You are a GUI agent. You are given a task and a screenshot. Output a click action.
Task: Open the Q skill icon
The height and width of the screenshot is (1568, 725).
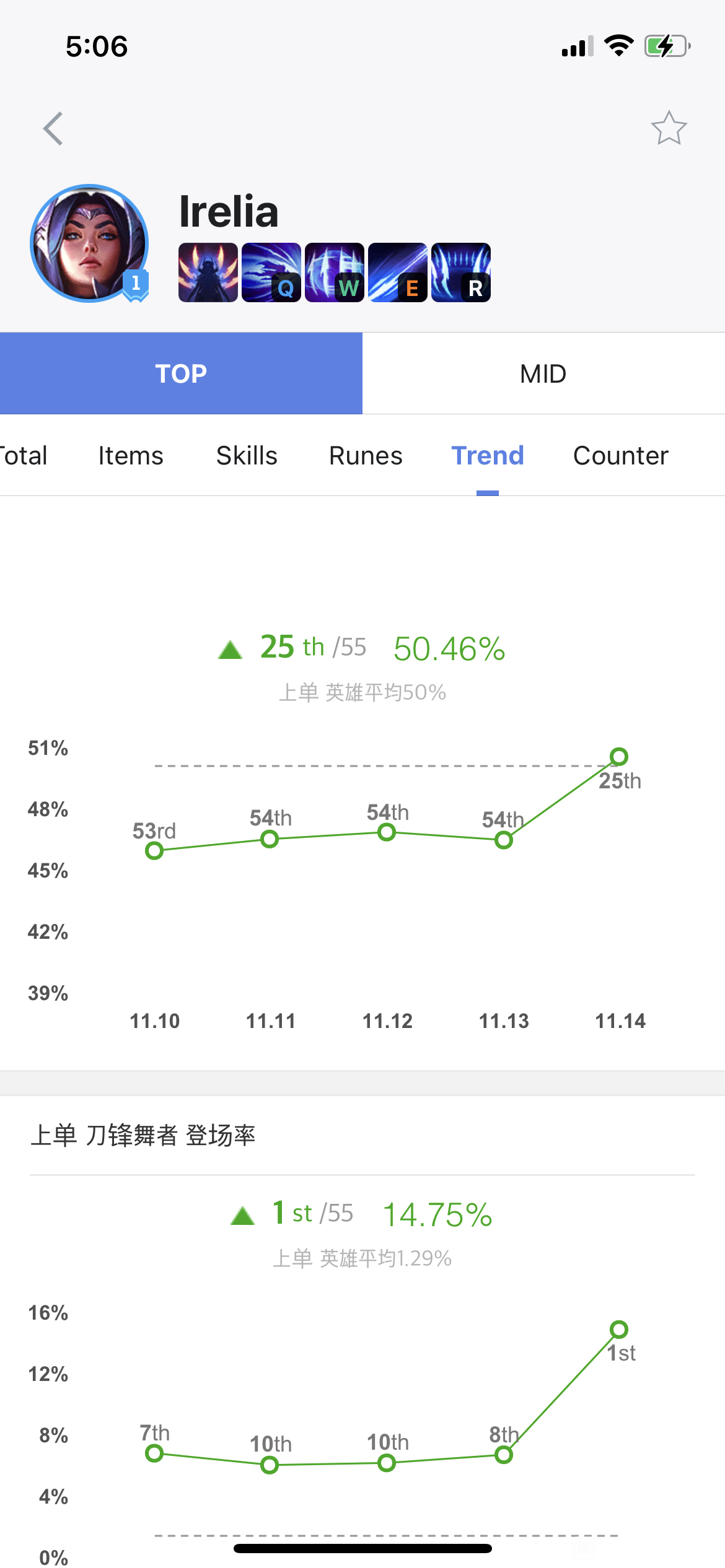[271, 272]
